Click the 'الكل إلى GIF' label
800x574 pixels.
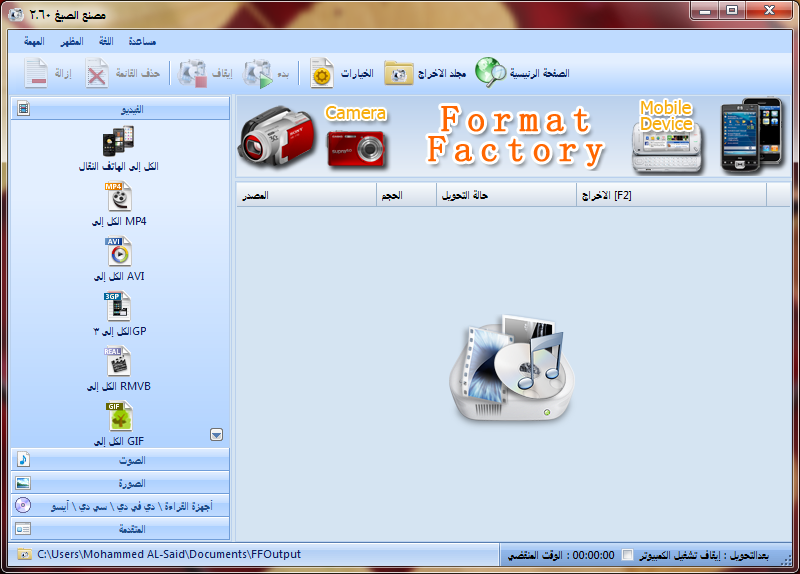click(119, 441)
